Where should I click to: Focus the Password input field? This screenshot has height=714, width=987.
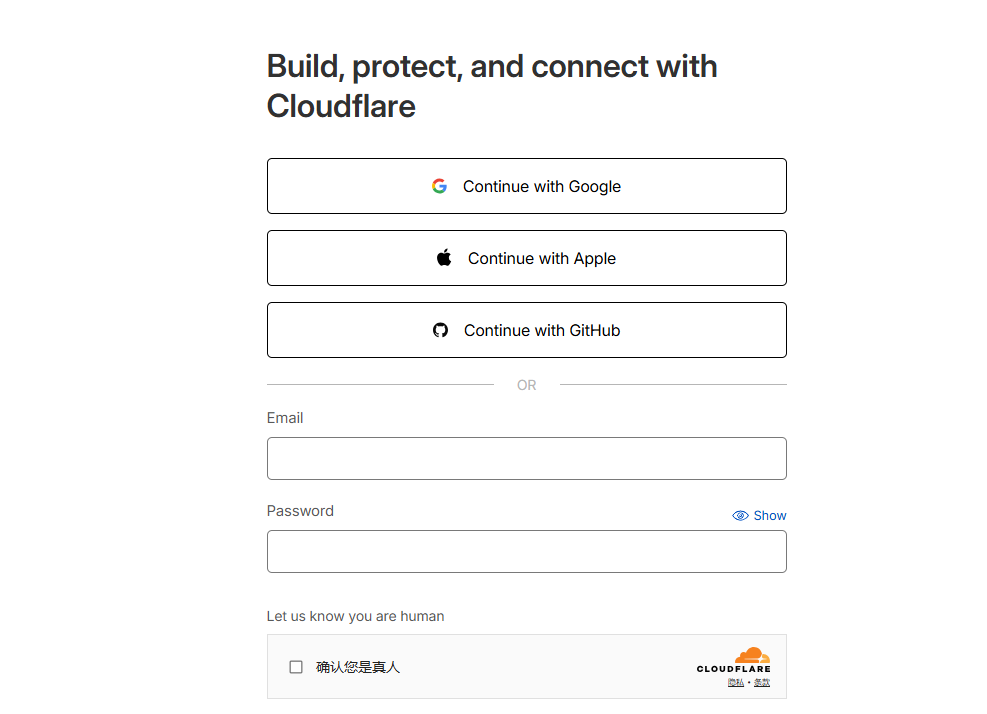pyautogui.click(x=526, y=551)
